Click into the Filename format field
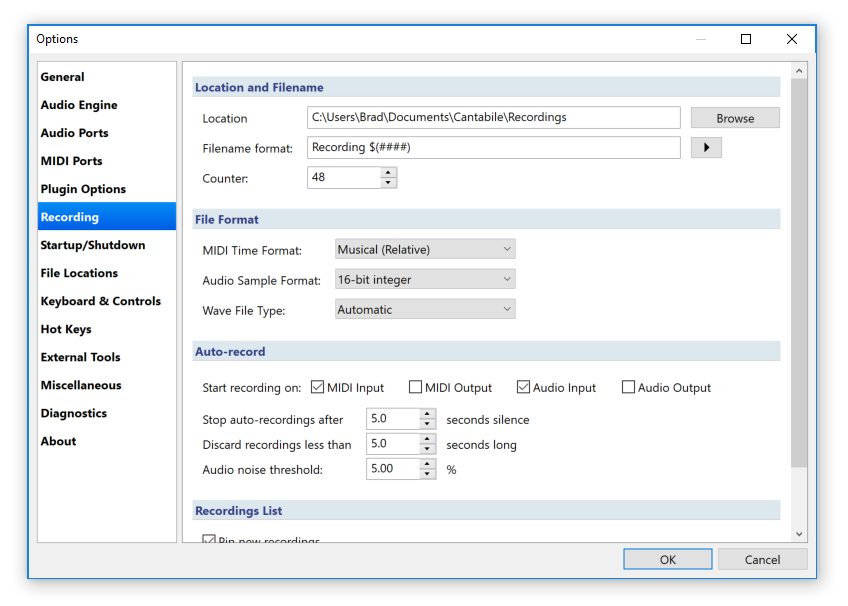The height and width of the screenshot is (606, 848). (x=494, y=148)
